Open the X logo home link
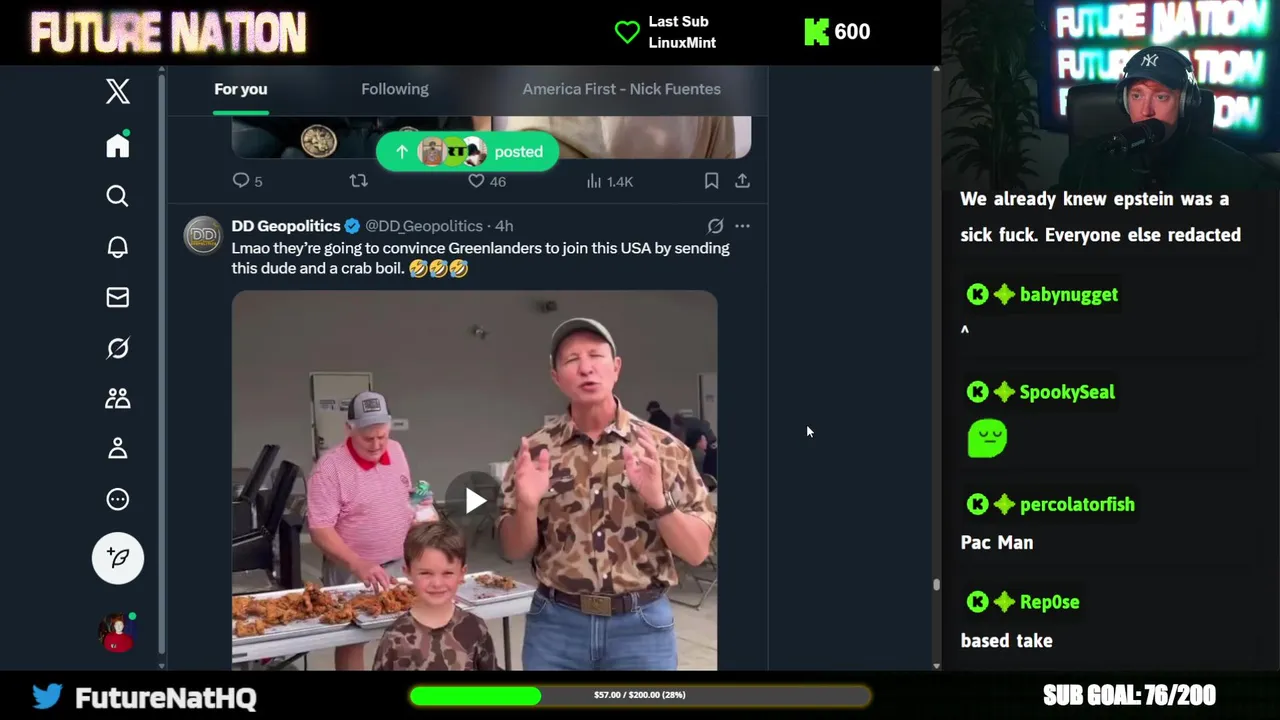1280x720 pixels. click(118, 91)
